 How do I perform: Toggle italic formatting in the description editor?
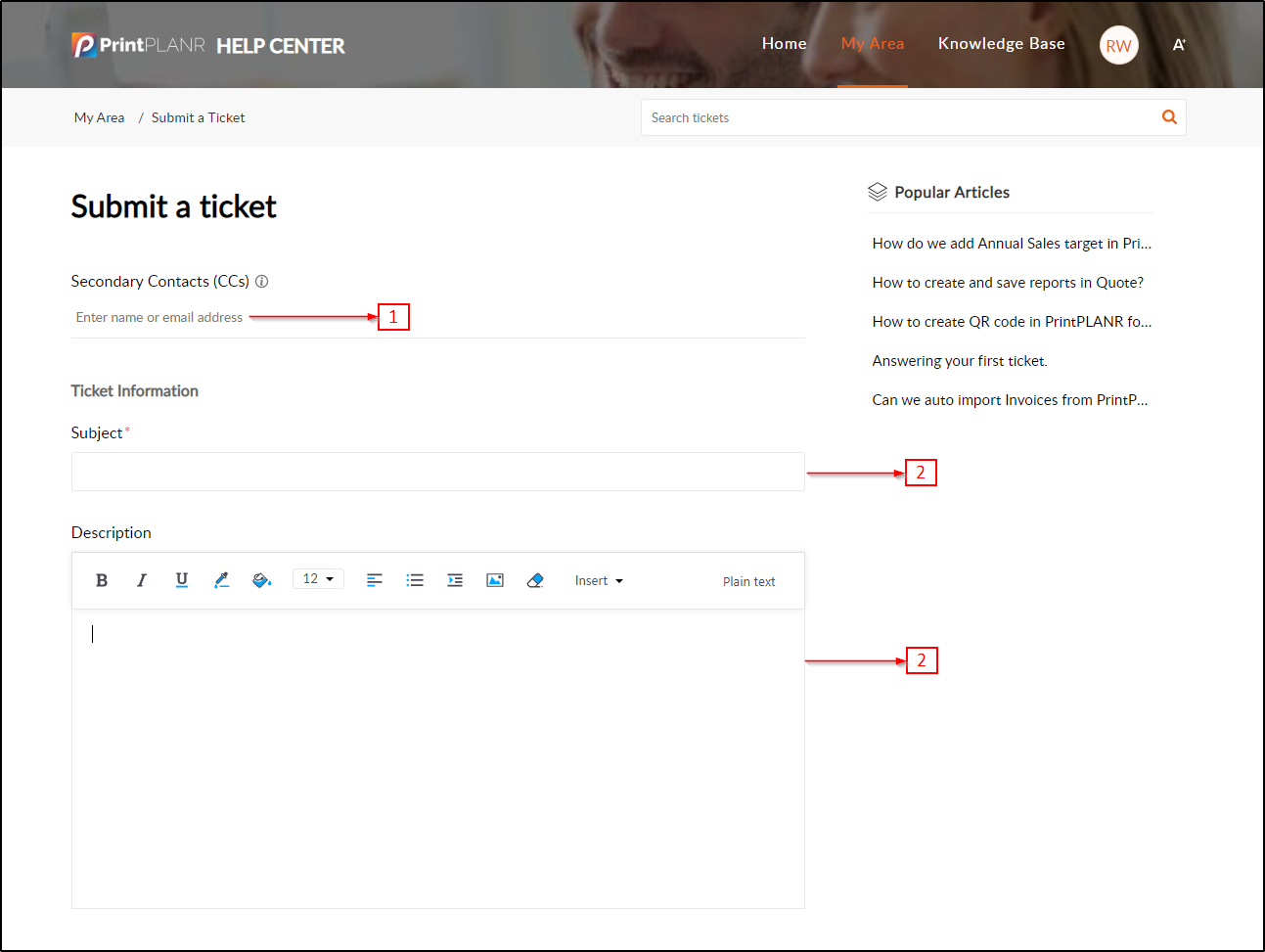coord(142,580)
